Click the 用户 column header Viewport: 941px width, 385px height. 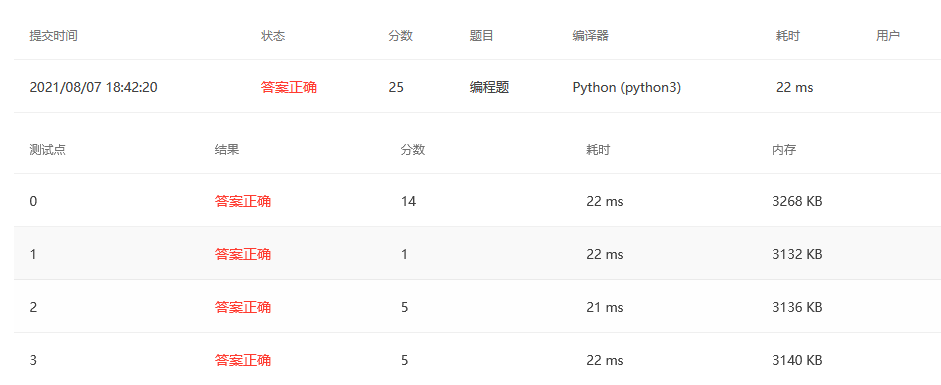tap(888, 36)
